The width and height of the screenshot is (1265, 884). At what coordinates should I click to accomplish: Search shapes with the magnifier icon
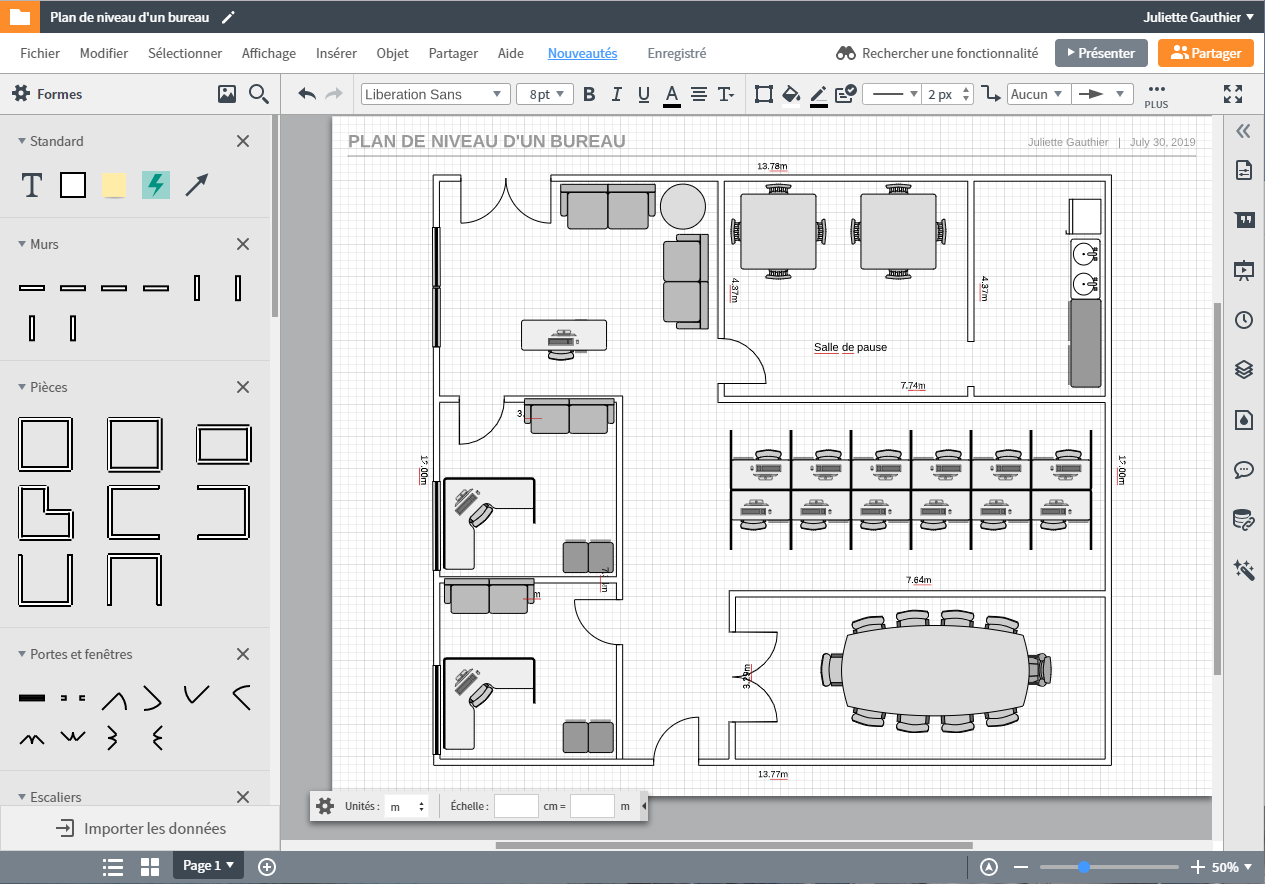pos(259,94)
